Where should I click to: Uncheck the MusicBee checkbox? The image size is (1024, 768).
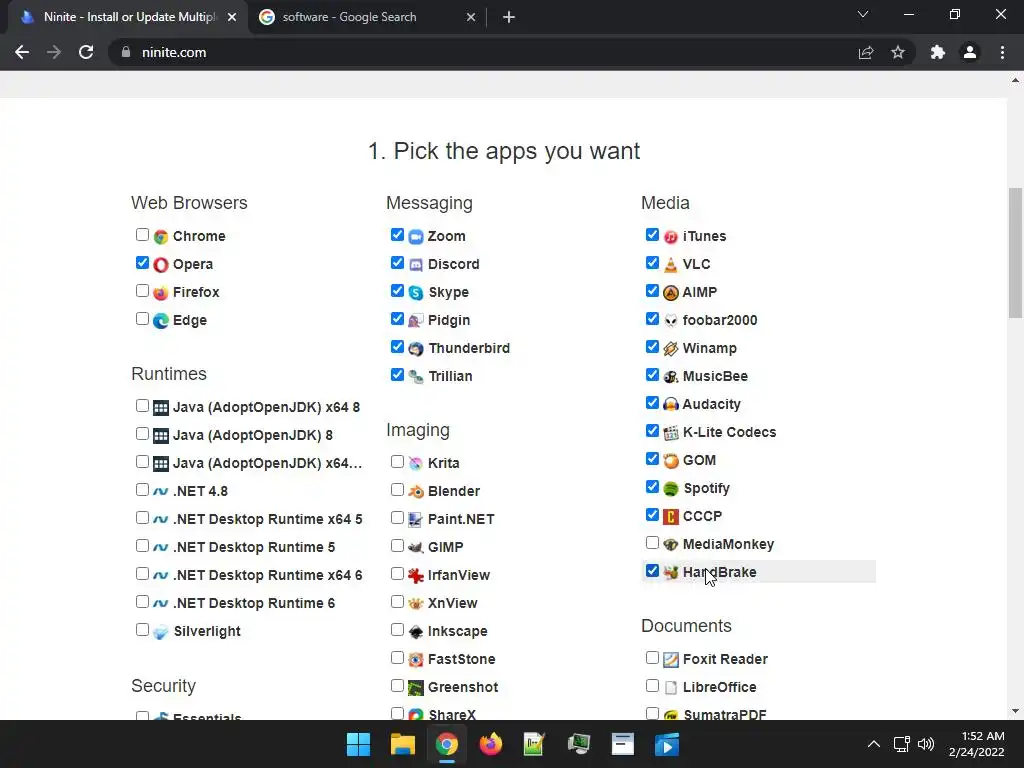[652, 375]
